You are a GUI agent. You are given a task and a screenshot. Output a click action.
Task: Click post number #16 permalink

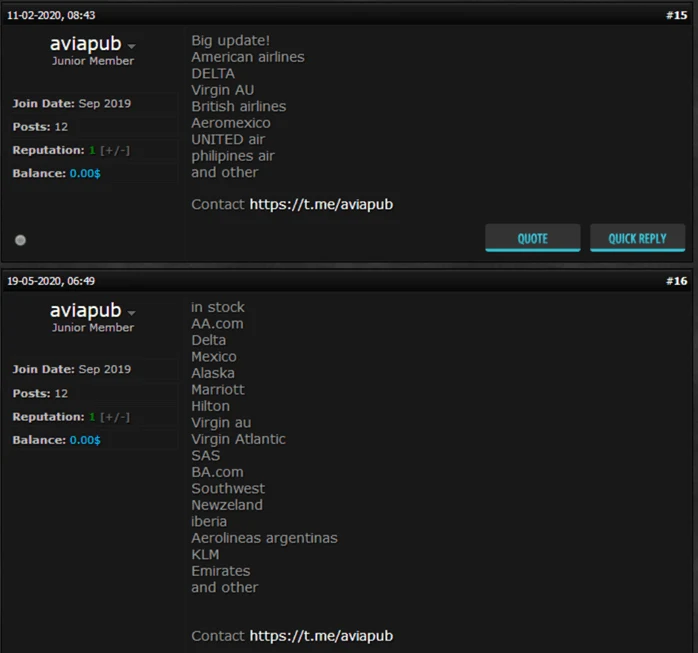coord(676,281)
